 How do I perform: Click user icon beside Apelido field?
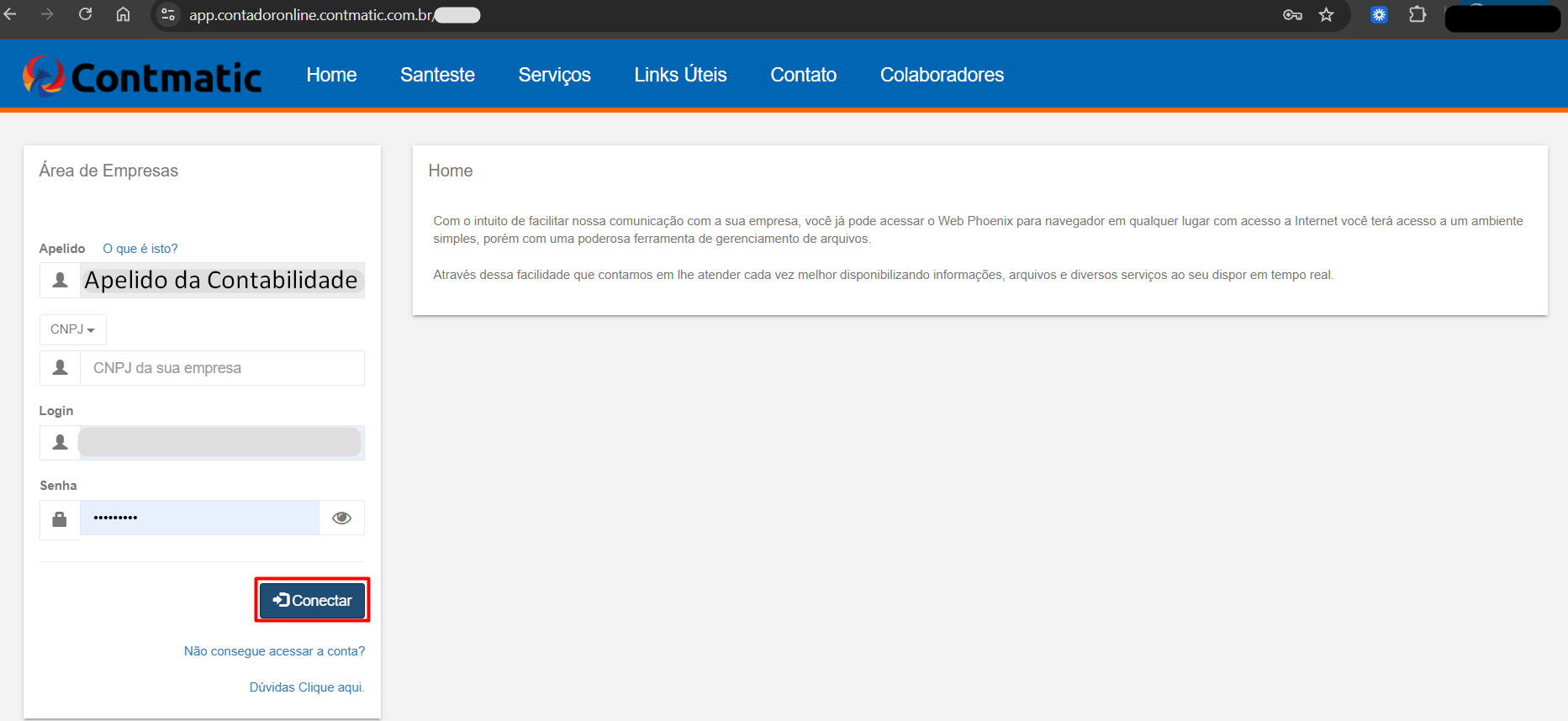61,280
